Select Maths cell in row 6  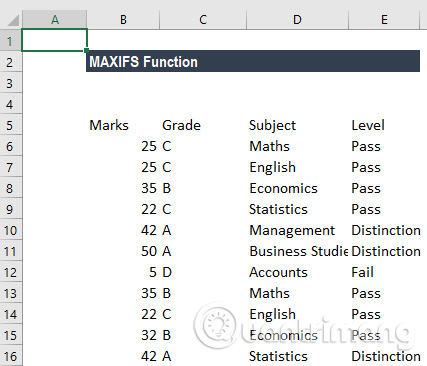click(x=297, y=146)
